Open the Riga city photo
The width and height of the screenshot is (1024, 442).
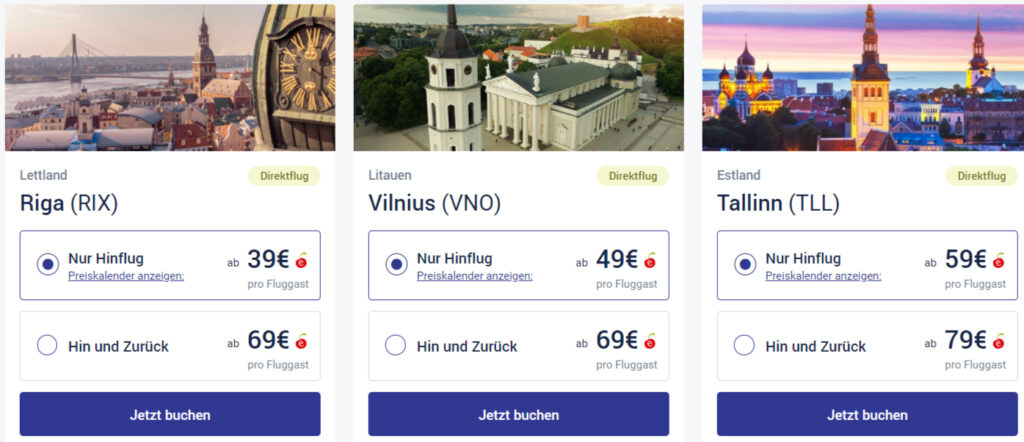(170, 77)
